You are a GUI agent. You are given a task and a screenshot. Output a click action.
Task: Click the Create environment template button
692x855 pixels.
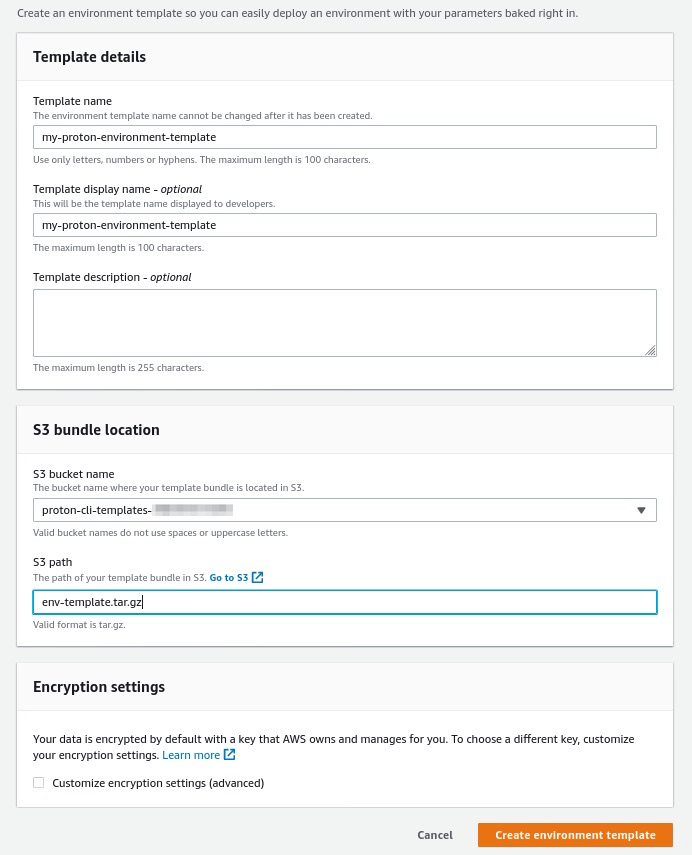(x=575, y=834)
